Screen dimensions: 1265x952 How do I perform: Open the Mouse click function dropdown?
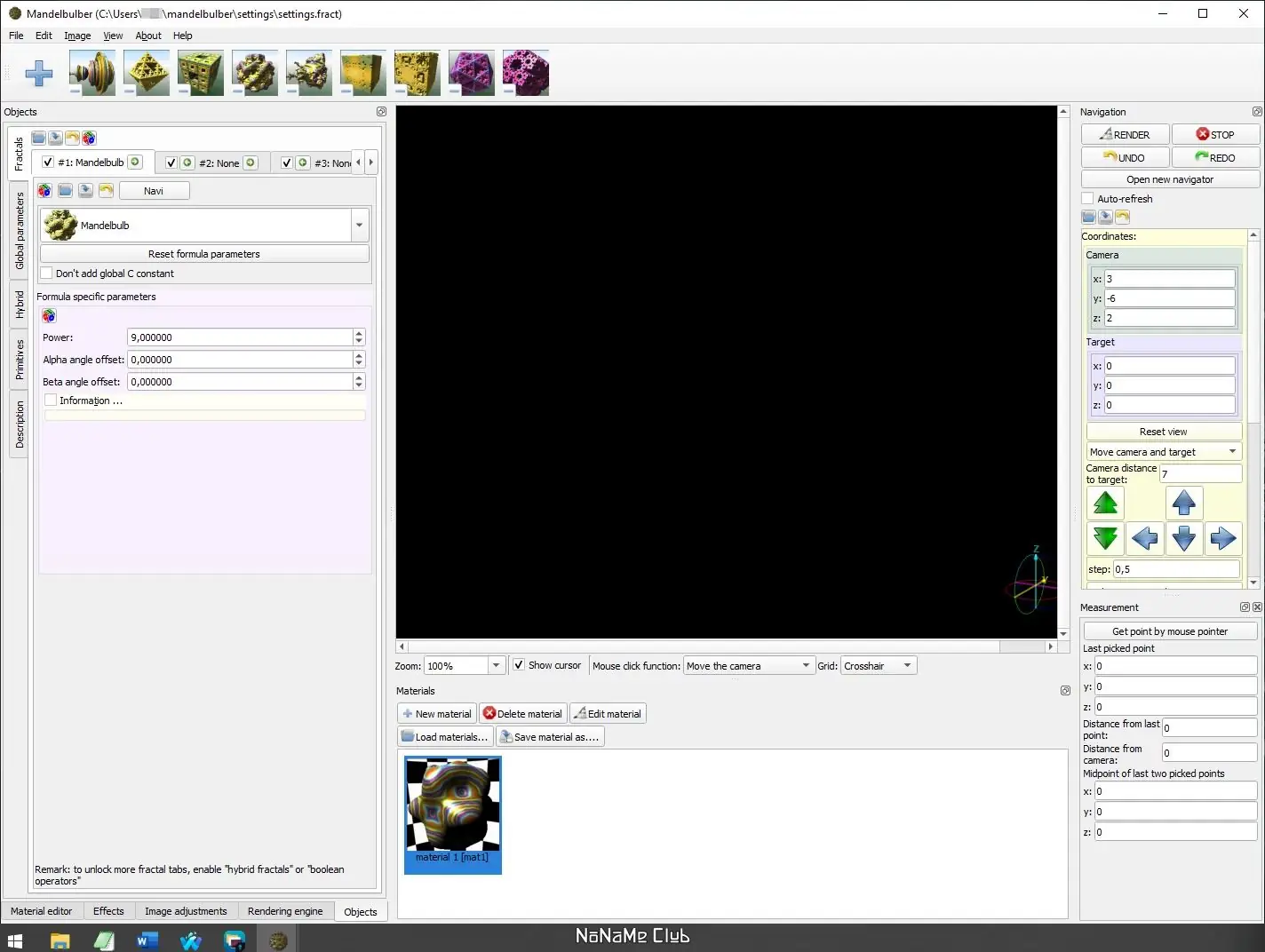tap(749, 666)
